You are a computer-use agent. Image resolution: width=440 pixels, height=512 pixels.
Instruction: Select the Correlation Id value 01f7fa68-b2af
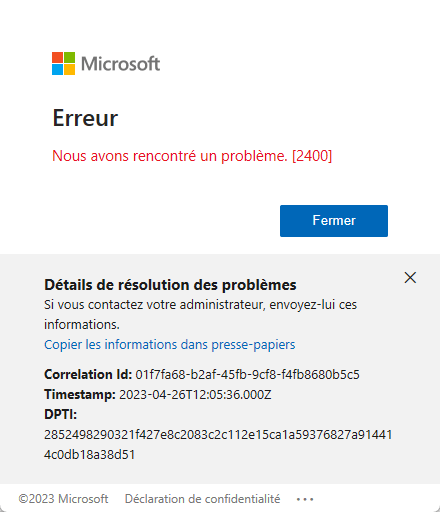coord(247,374)
